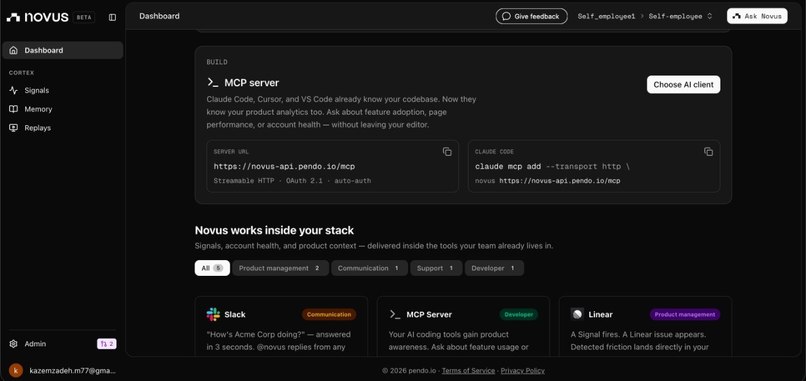806x381 pixels.
Task: Click the Give feedback button
Action: pos(532,16)
